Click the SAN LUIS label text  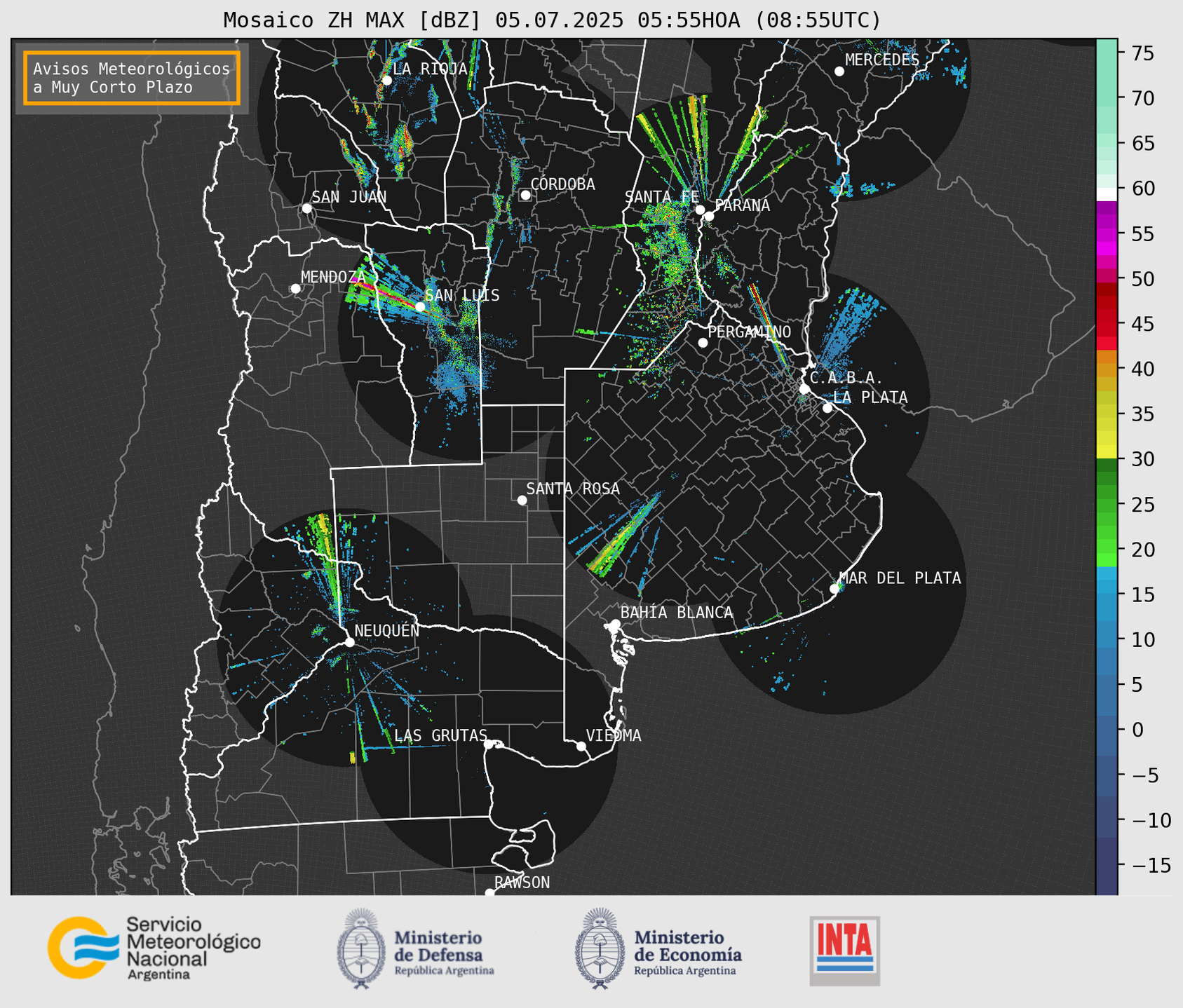pyautogui.click(x=462, y=295)
